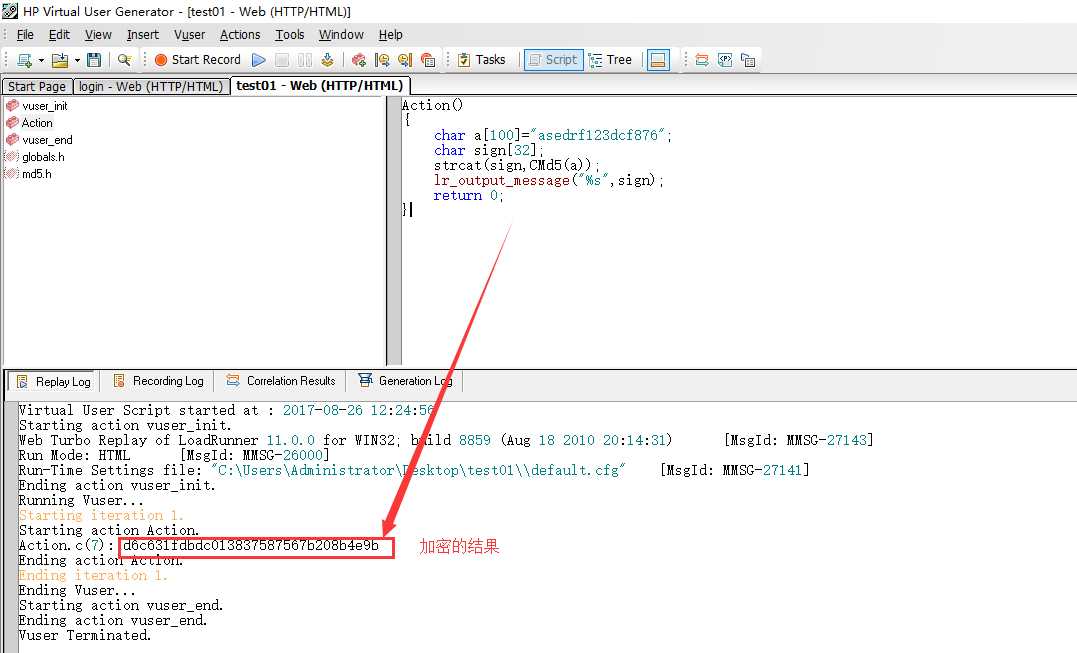Click the first clock-and-bar toolbar icon
This screenshot has width=1077, height=653.
[x=383, y=60]
